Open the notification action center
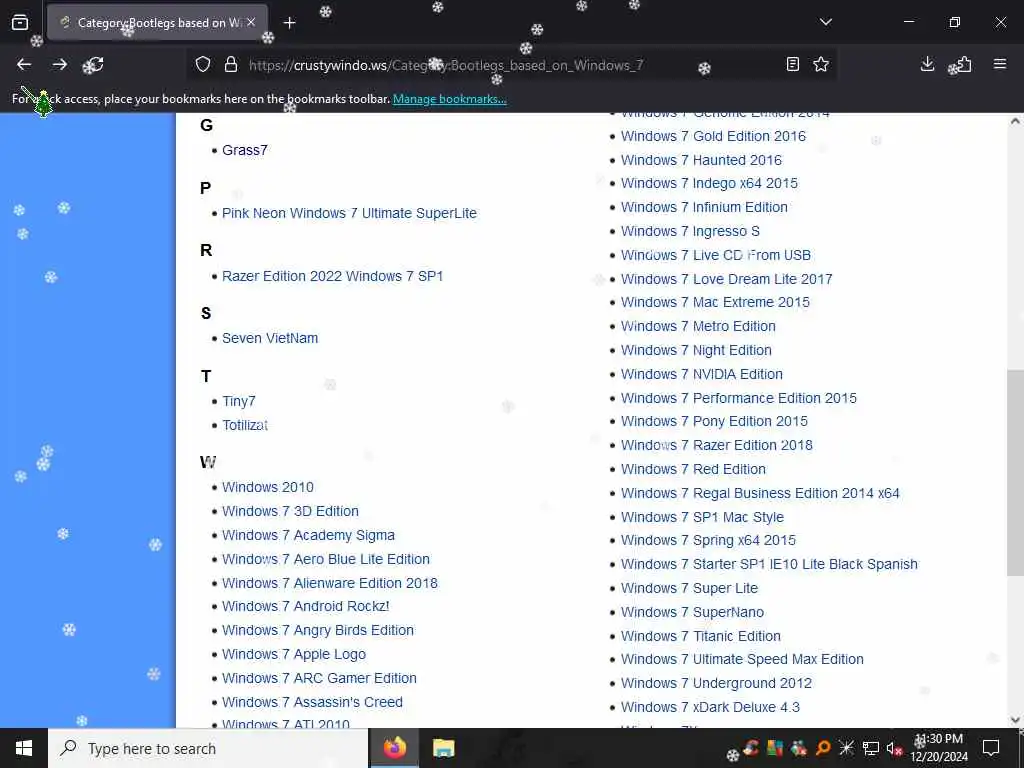This screenshot has height=768, width=1024. click(991, 748)
